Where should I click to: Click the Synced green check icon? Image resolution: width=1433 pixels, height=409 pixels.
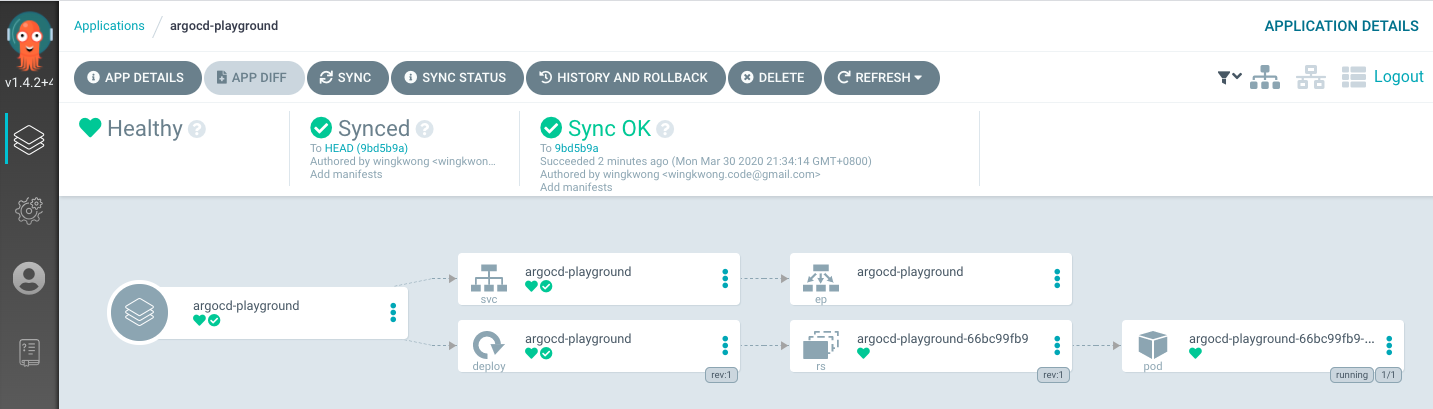[x=321, y=128]
